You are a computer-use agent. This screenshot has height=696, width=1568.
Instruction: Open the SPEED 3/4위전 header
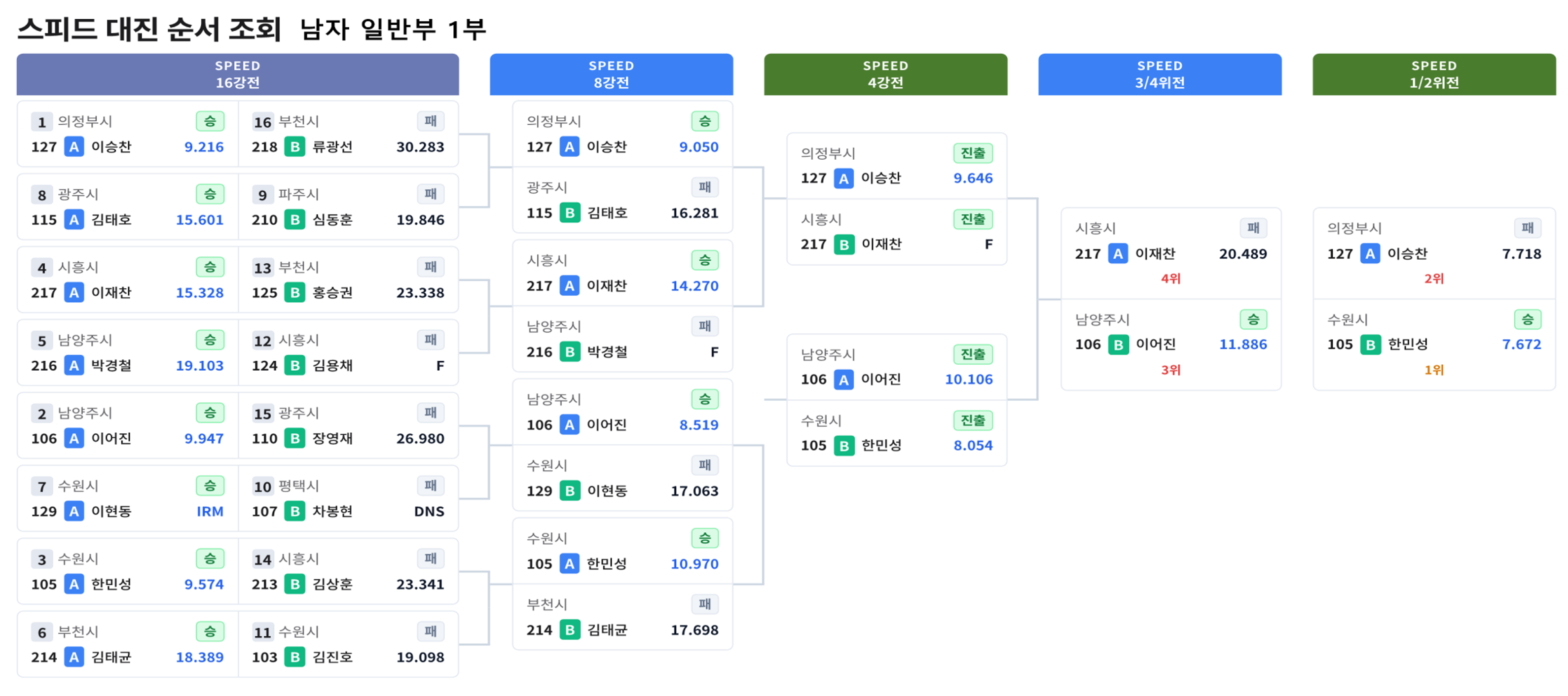click(1159, 74)
